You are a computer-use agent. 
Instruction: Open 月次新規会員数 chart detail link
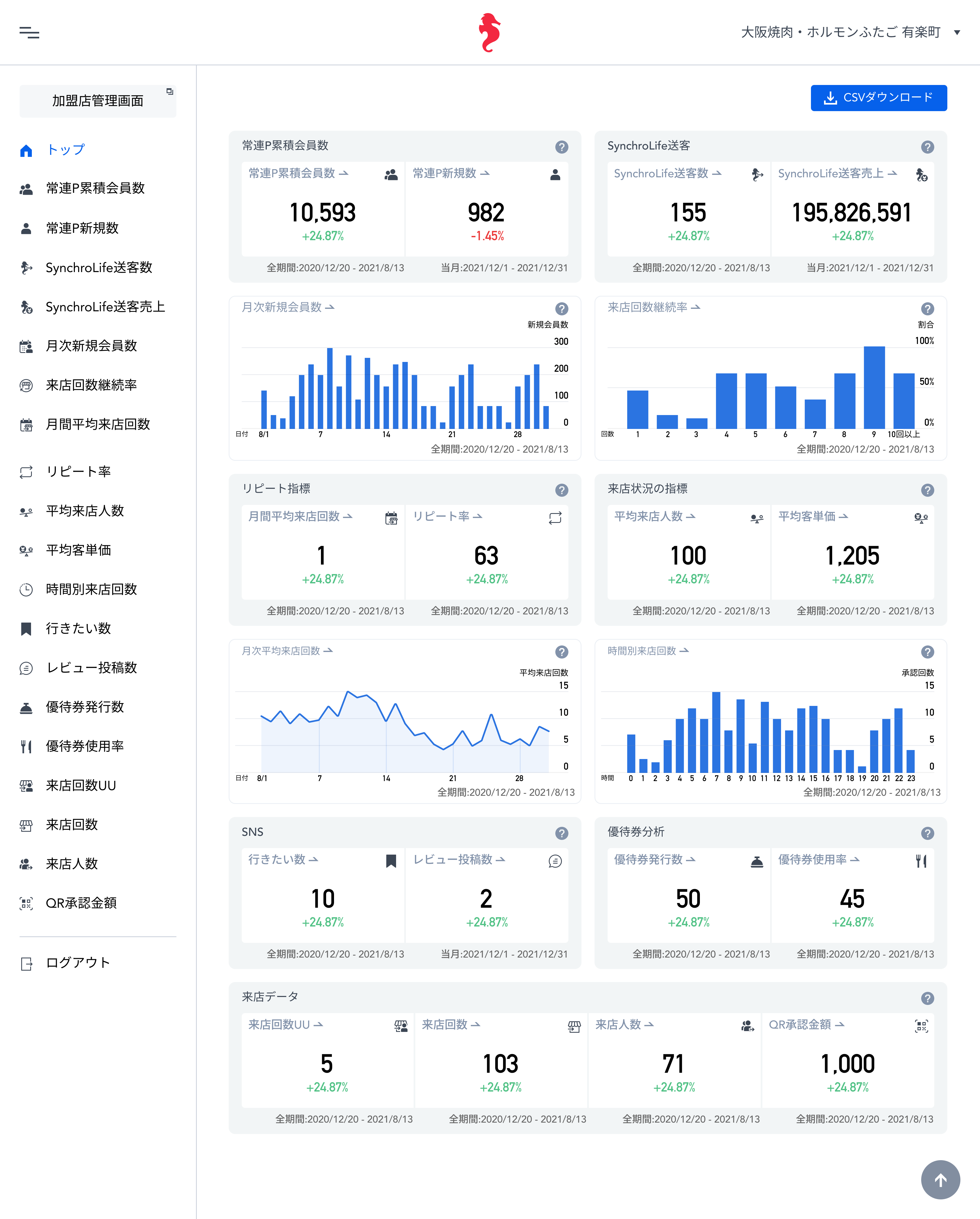pos(288,307)
